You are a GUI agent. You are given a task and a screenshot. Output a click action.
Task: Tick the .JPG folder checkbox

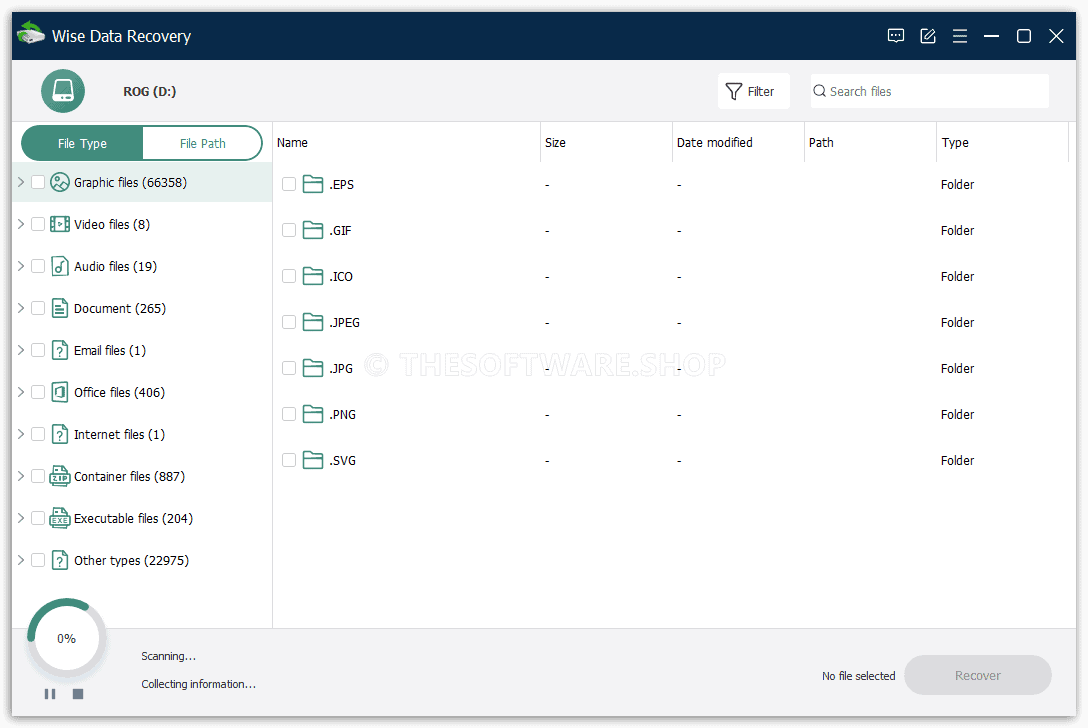(x=289, y=369)
